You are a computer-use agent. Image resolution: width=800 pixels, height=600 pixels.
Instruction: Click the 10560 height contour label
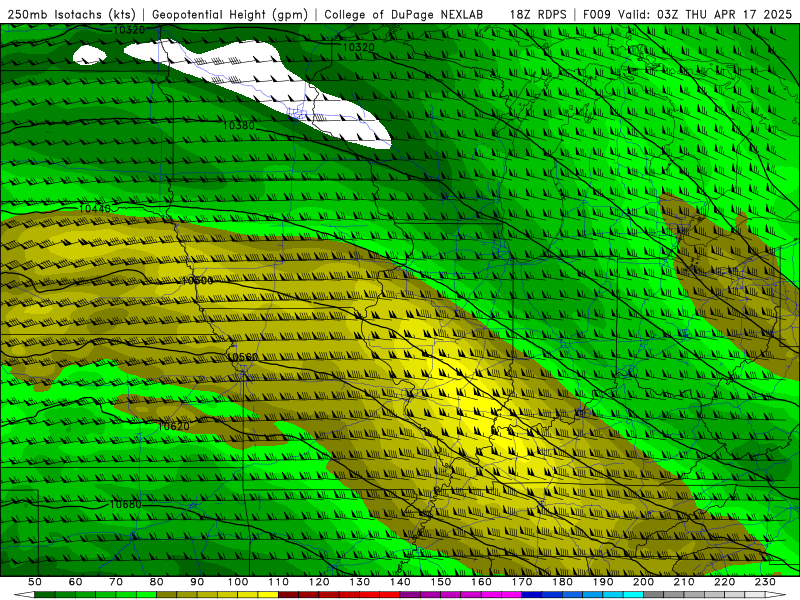[242, 357]
